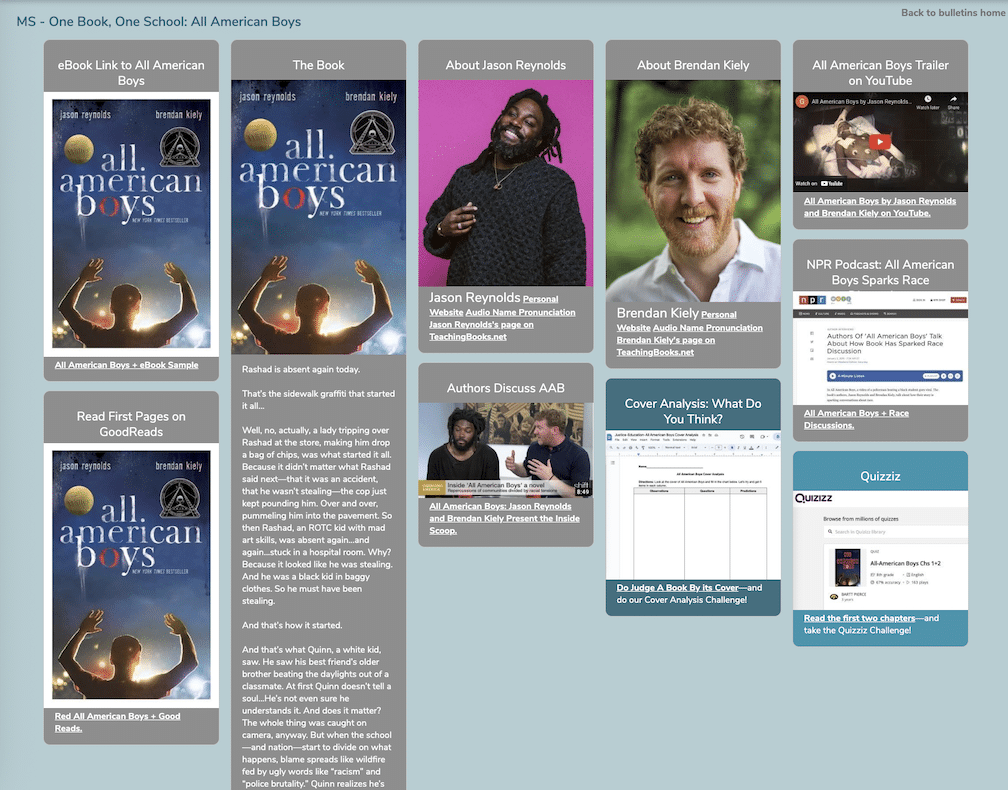Click the Watch later clock icon
The height and width of the screenshot is (790, 1008).
[x=927, y=101]
